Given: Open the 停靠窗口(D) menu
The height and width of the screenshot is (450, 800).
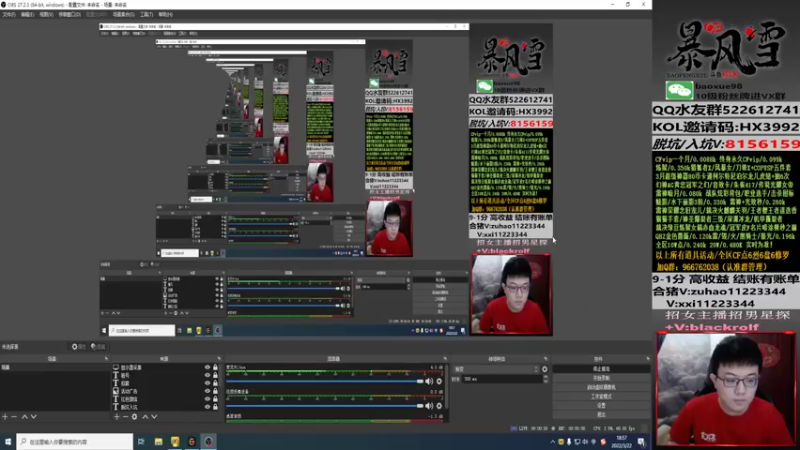Looking at the screenshot, I should pos(69,15).
